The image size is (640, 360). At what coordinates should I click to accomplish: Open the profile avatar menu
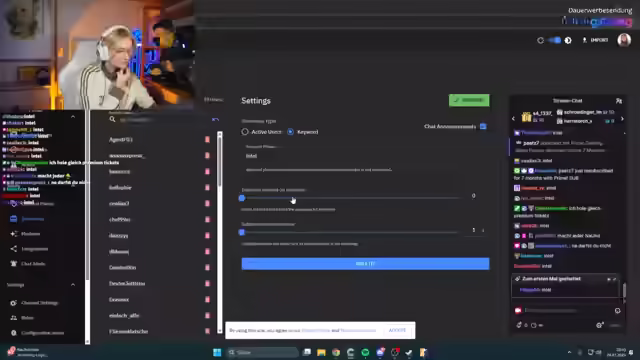(624, 40)
